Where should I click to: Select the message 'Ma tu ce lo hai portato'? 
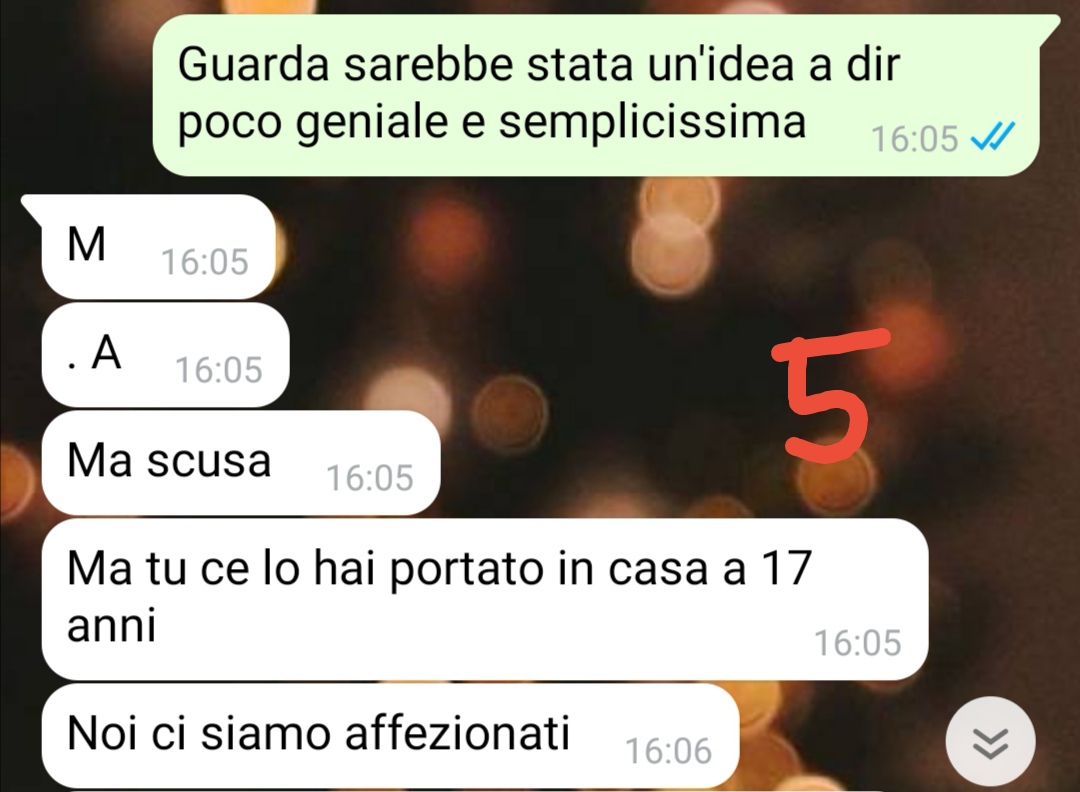tap(485, 599)
